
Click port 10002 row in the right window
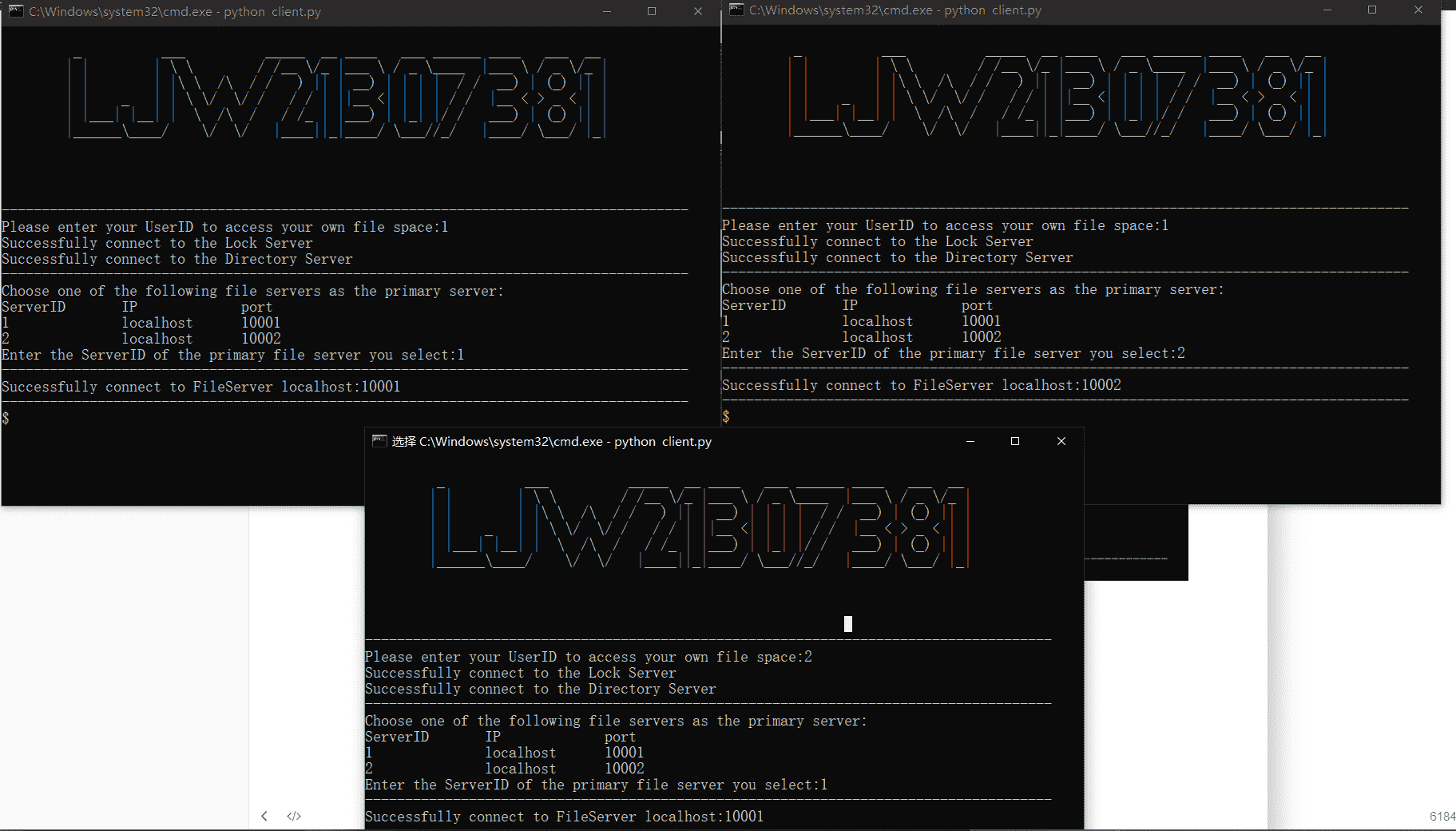pyautogui.click(x=862, y=337)
